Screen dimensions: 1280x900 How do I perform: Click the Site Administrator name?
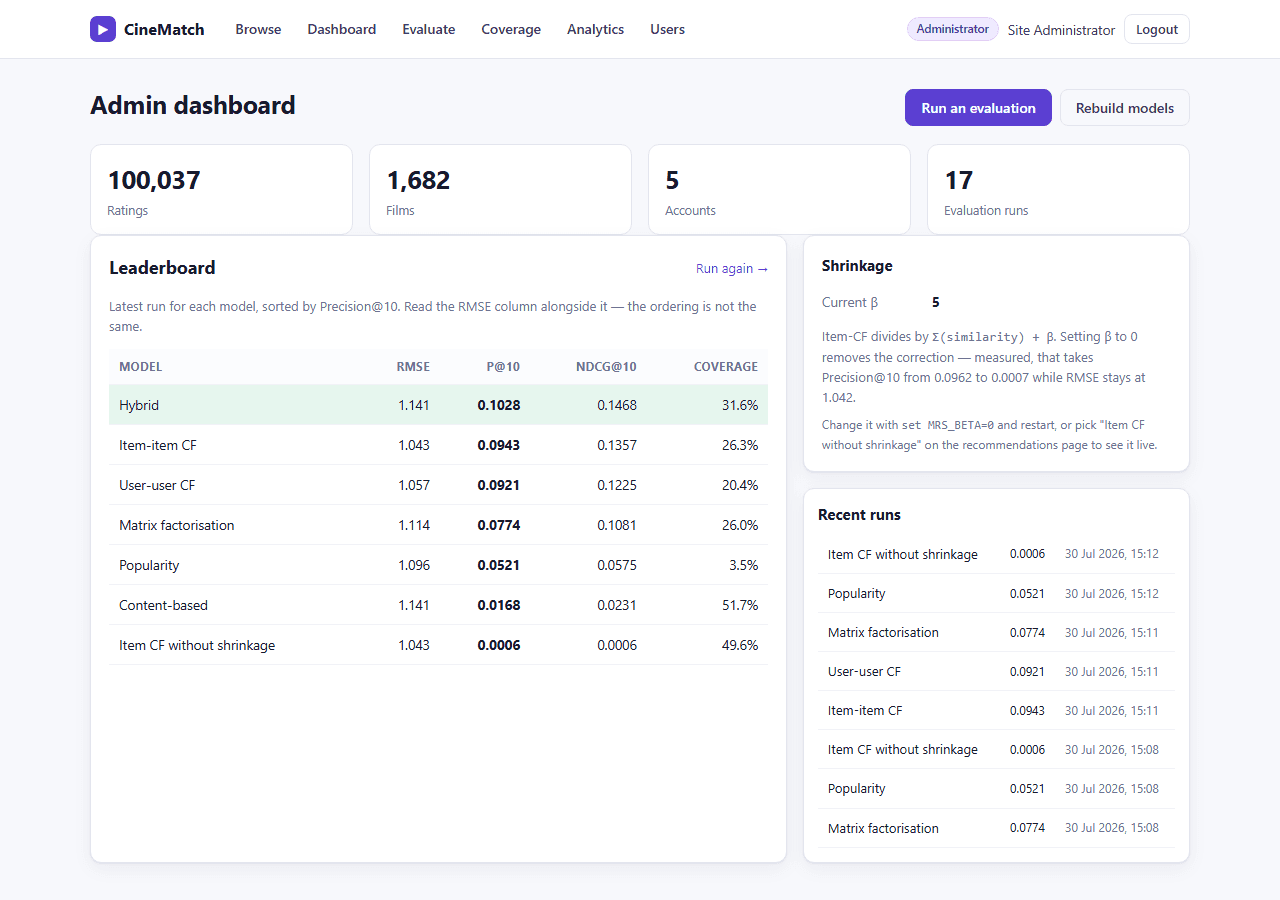point(1061,30)
